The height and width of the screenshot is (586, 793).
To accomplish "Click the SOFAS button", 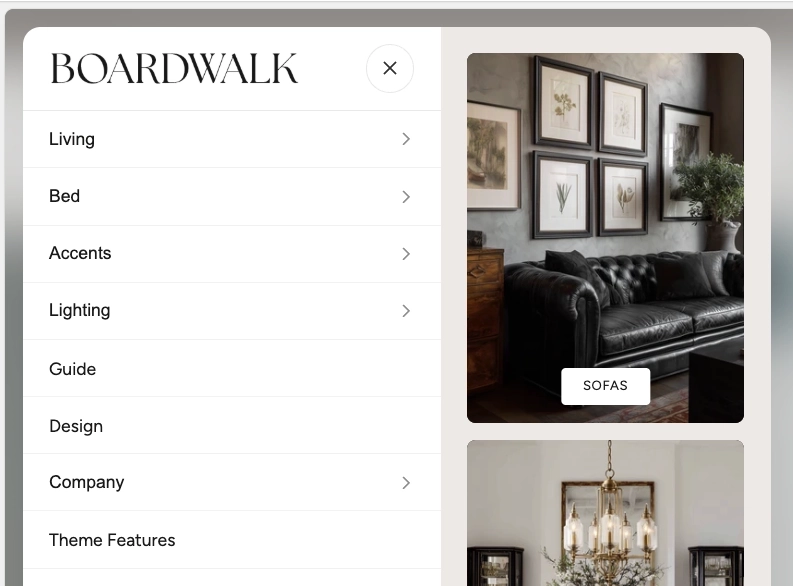I will click(605, 386).
